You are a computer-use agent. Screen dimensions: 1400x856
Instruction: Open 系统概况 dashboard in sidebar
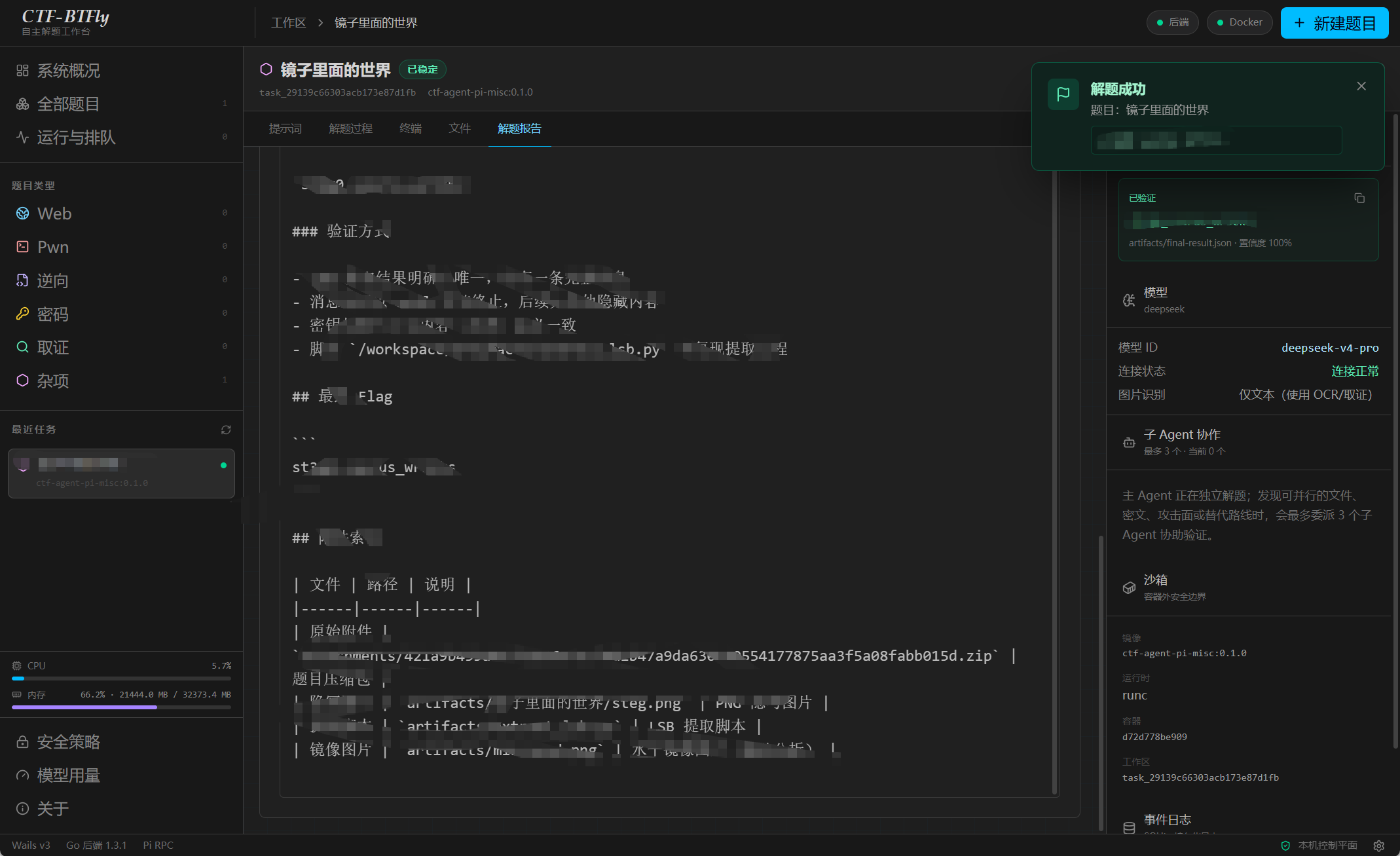click(x=121, y=70)
